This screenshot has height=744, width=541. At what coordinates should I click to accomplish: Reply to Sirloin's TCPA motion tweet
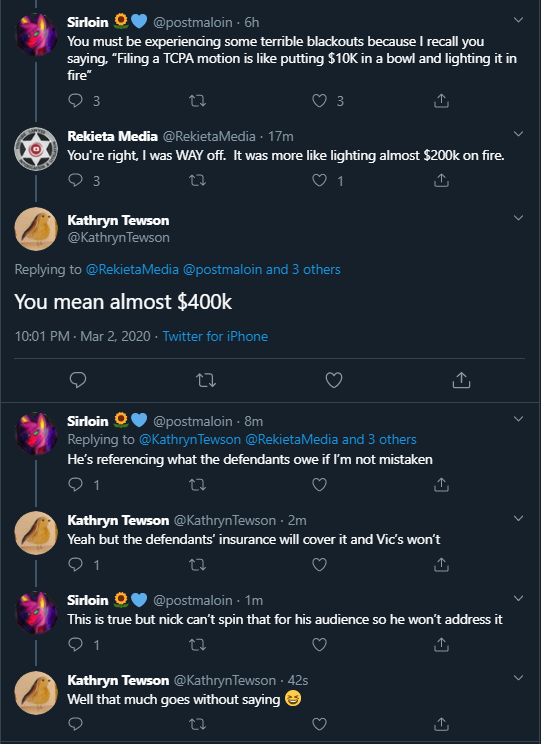point(76,101)
